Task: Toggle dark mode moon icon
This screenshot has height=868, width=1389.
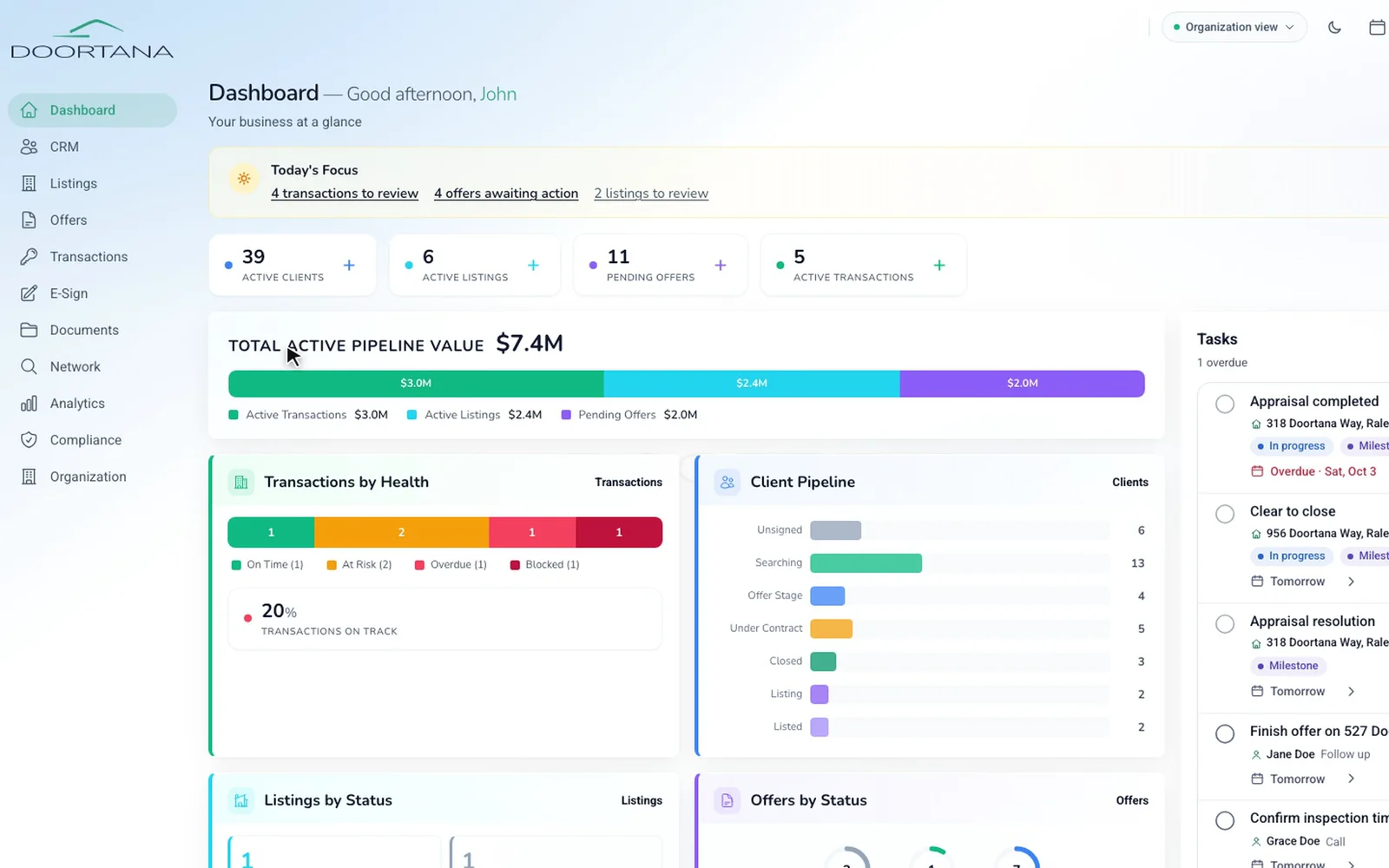Action: pyautogui.click(x=1334, y=27)
